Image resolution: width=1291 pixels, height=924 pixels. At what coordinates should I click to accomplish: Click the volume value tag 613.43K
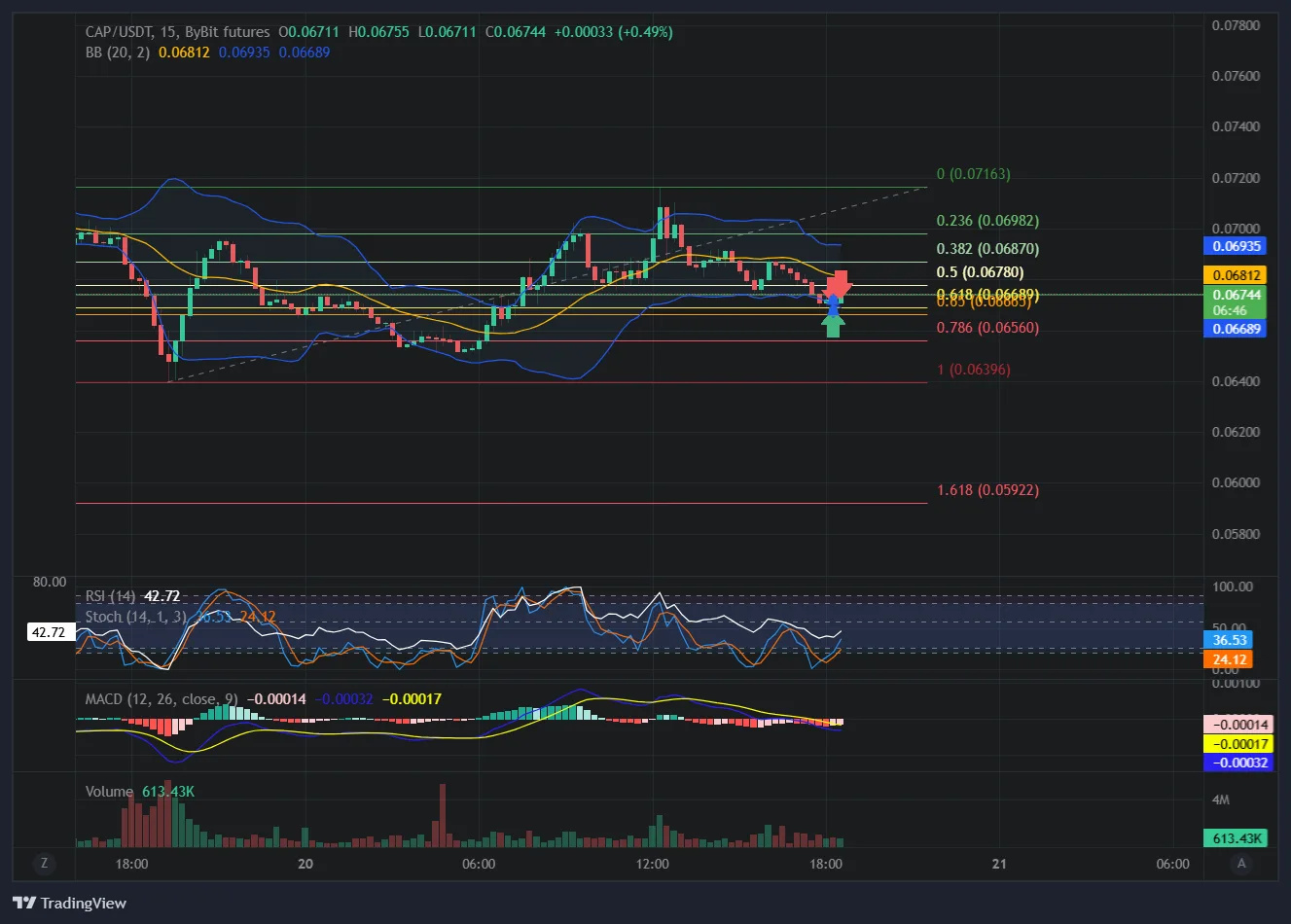tap(1236, 838)
